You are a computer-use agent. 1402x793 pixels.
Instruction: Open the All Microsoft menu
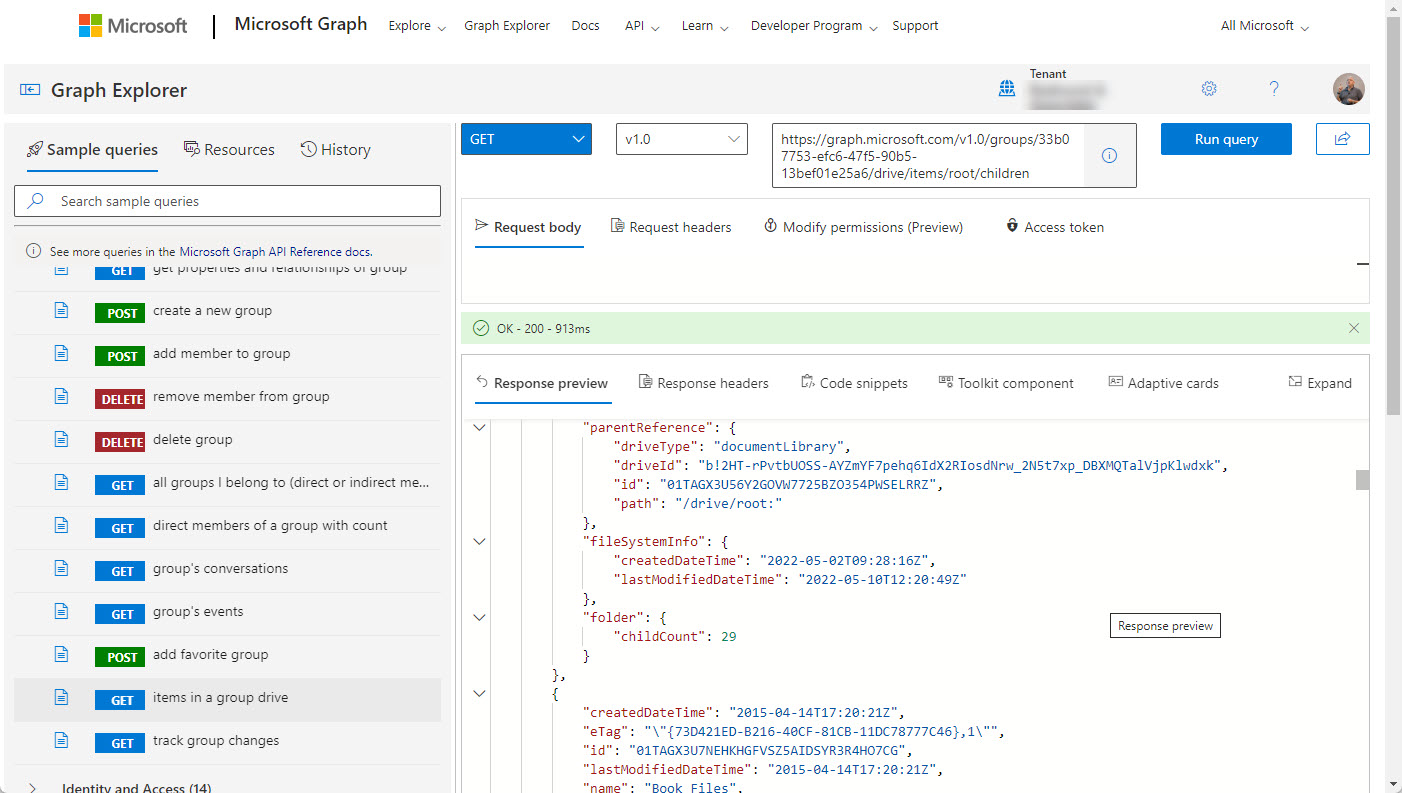pyautogui.click(x=1265, y=26)
